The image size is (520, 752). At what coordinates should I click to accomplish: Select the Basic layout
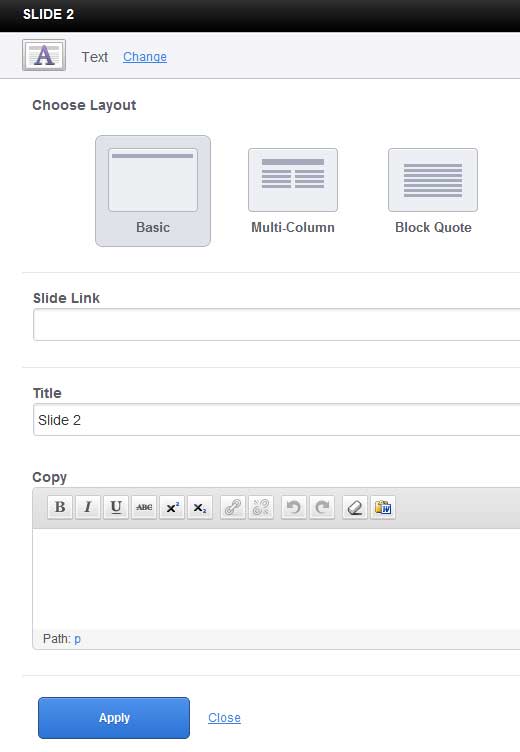pos(153,191)
